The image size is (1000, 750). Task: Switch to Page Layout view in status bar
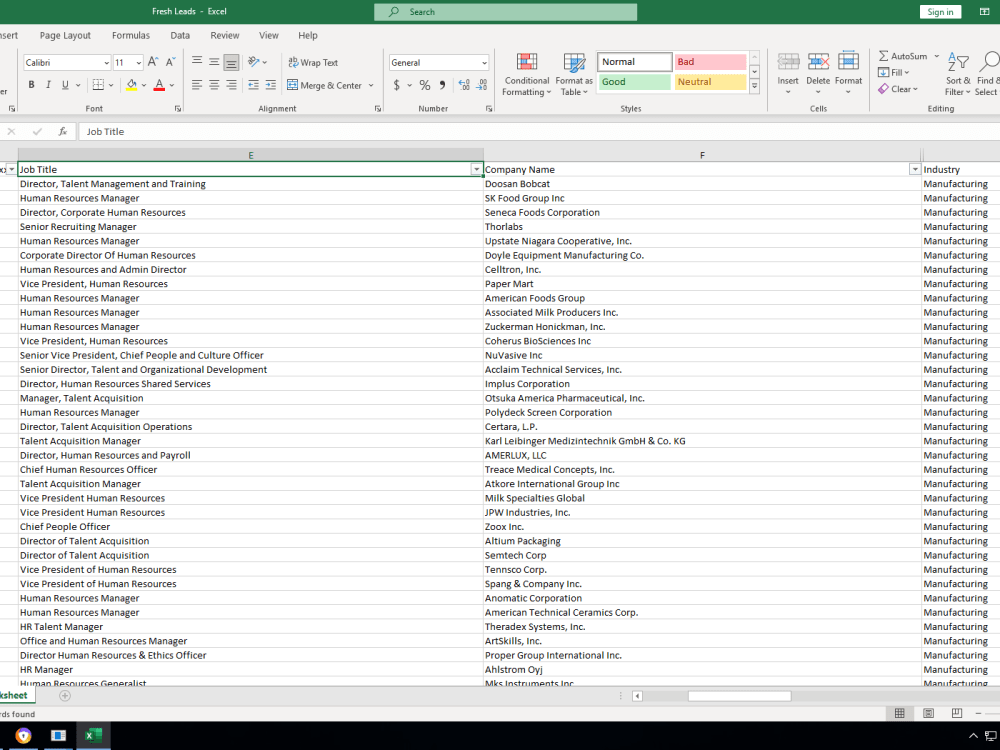point(929,714)
